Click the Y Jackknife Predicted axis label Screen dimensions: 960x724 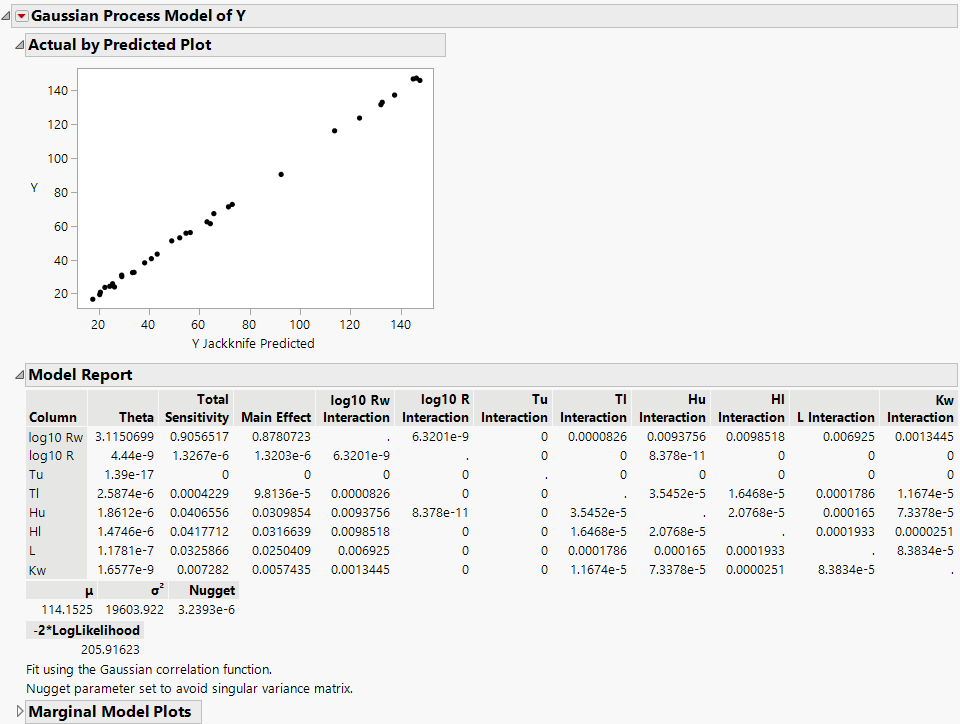[x=251, y=343]
